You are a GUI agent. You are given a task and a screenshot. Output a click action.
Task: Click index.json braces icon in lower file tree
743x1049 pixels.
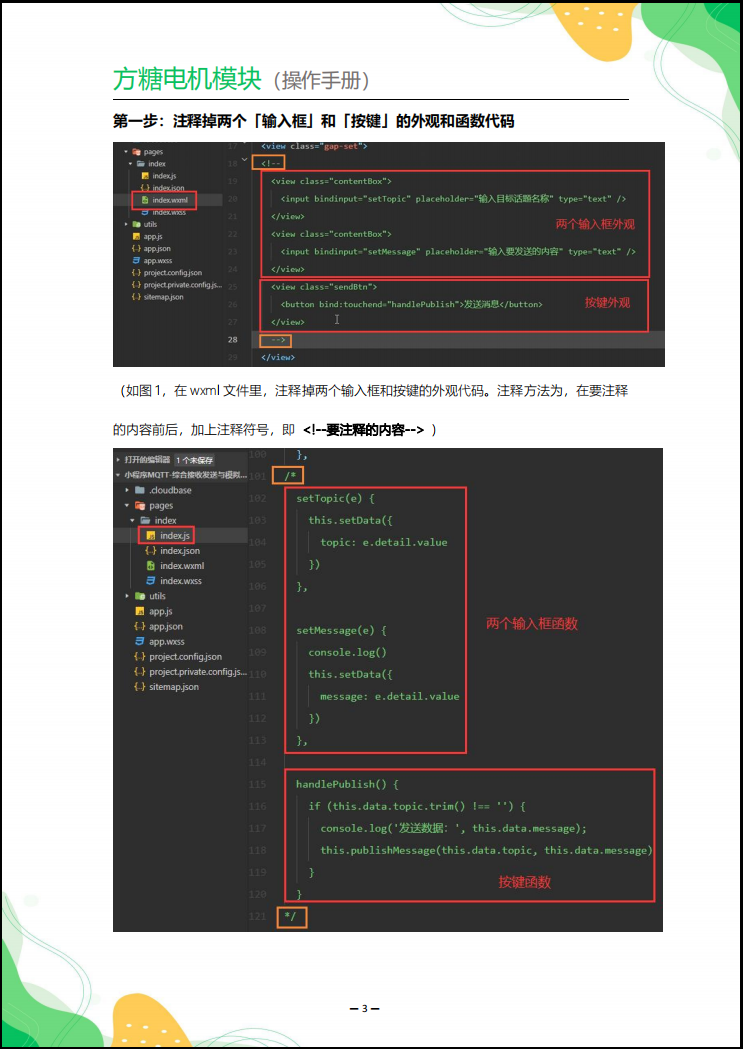(x=151, y=551)
